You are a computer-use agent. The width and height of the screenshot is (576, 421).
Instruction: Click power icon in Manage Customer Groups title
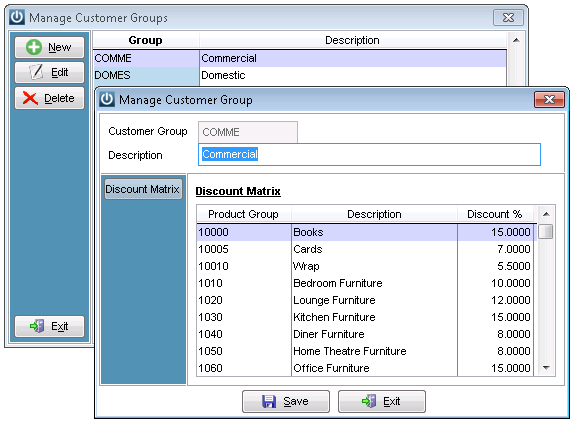[17, 17]
